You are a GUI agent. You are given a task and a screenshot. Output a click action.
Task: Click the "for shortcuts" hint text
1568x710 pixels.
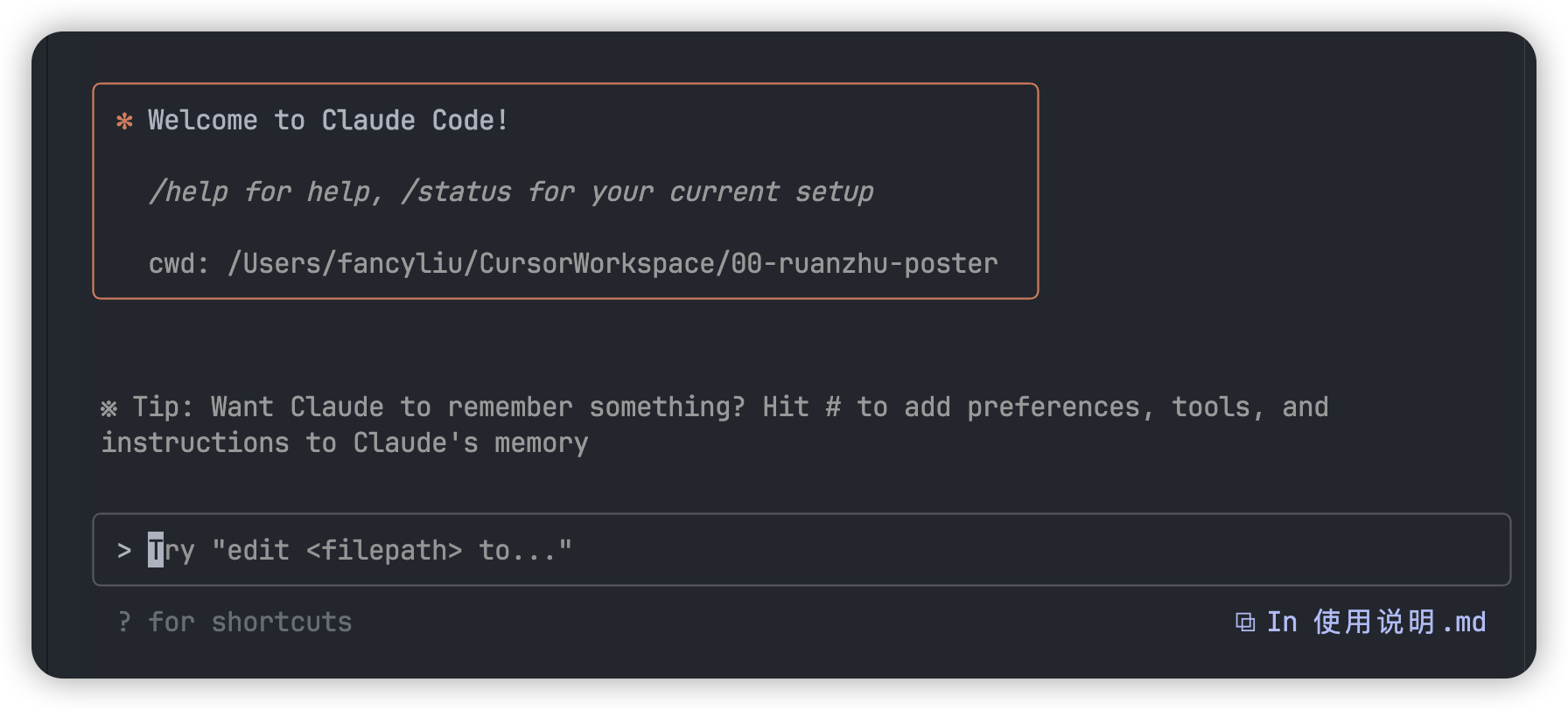point(250,622)
